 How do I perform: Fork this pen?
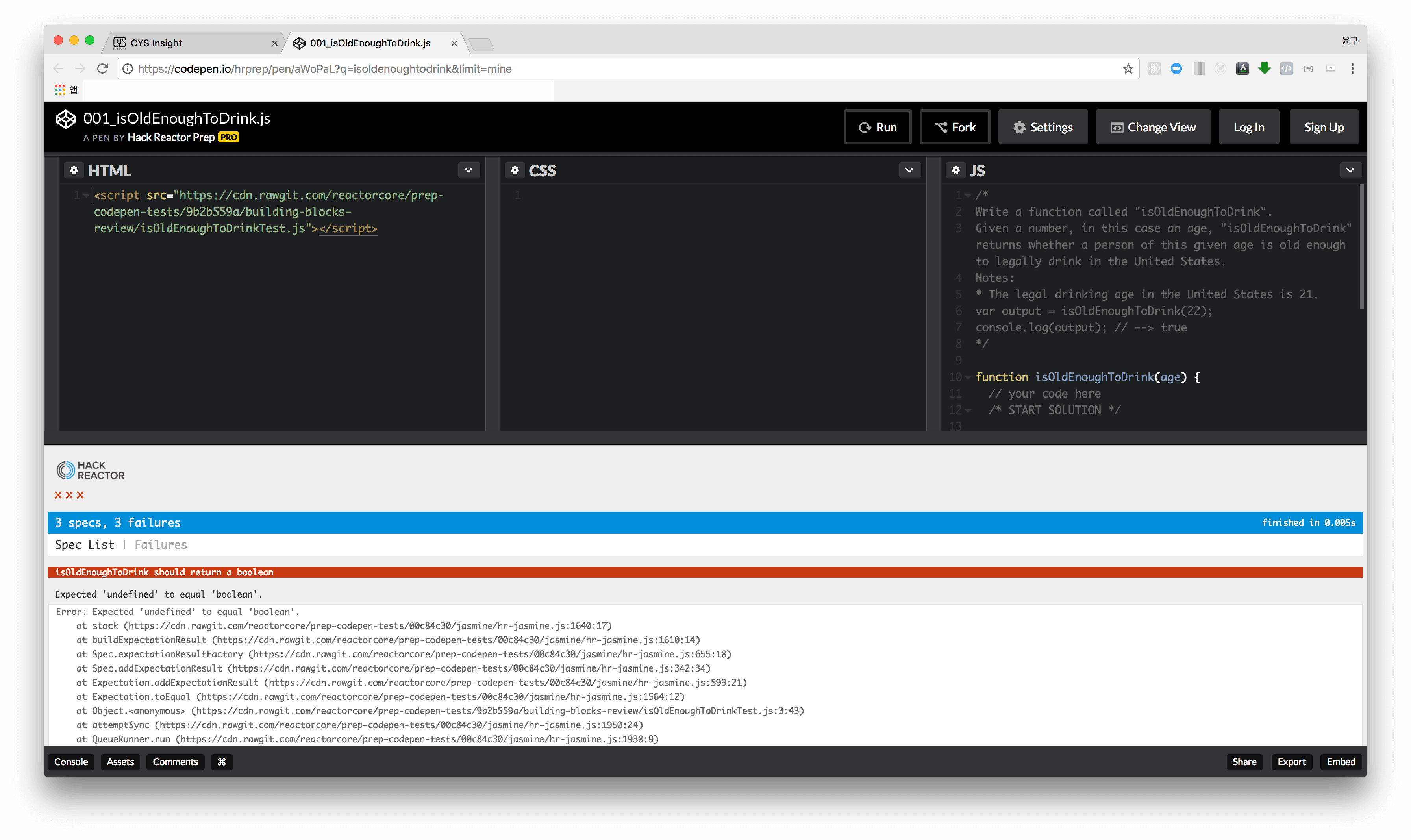(x=955, y=128)
